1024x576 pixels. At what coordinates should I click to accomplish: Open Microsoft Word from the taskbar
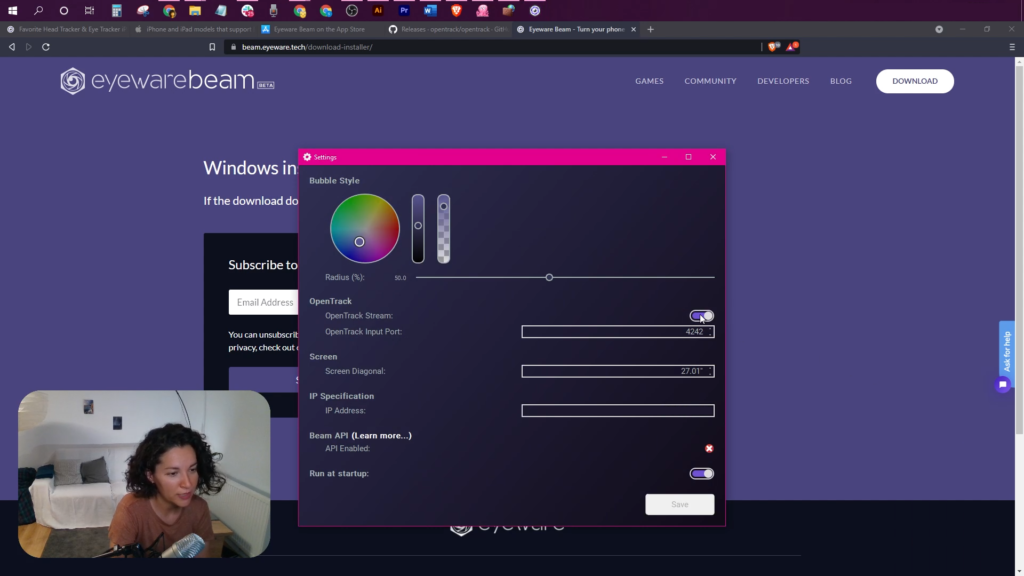[430, 10]
